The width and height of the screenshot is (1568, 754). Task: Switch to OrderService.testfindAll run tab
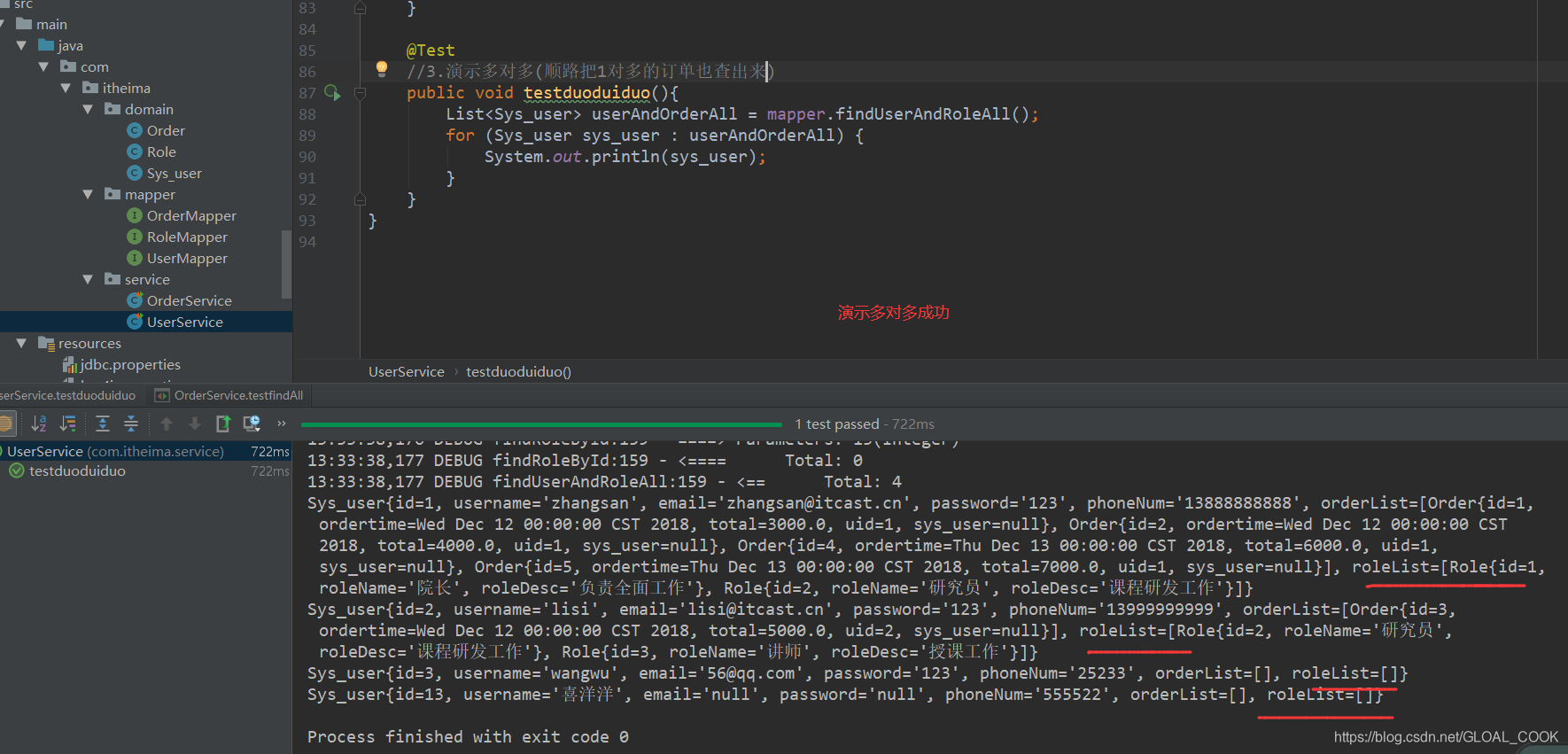[229, 395]
